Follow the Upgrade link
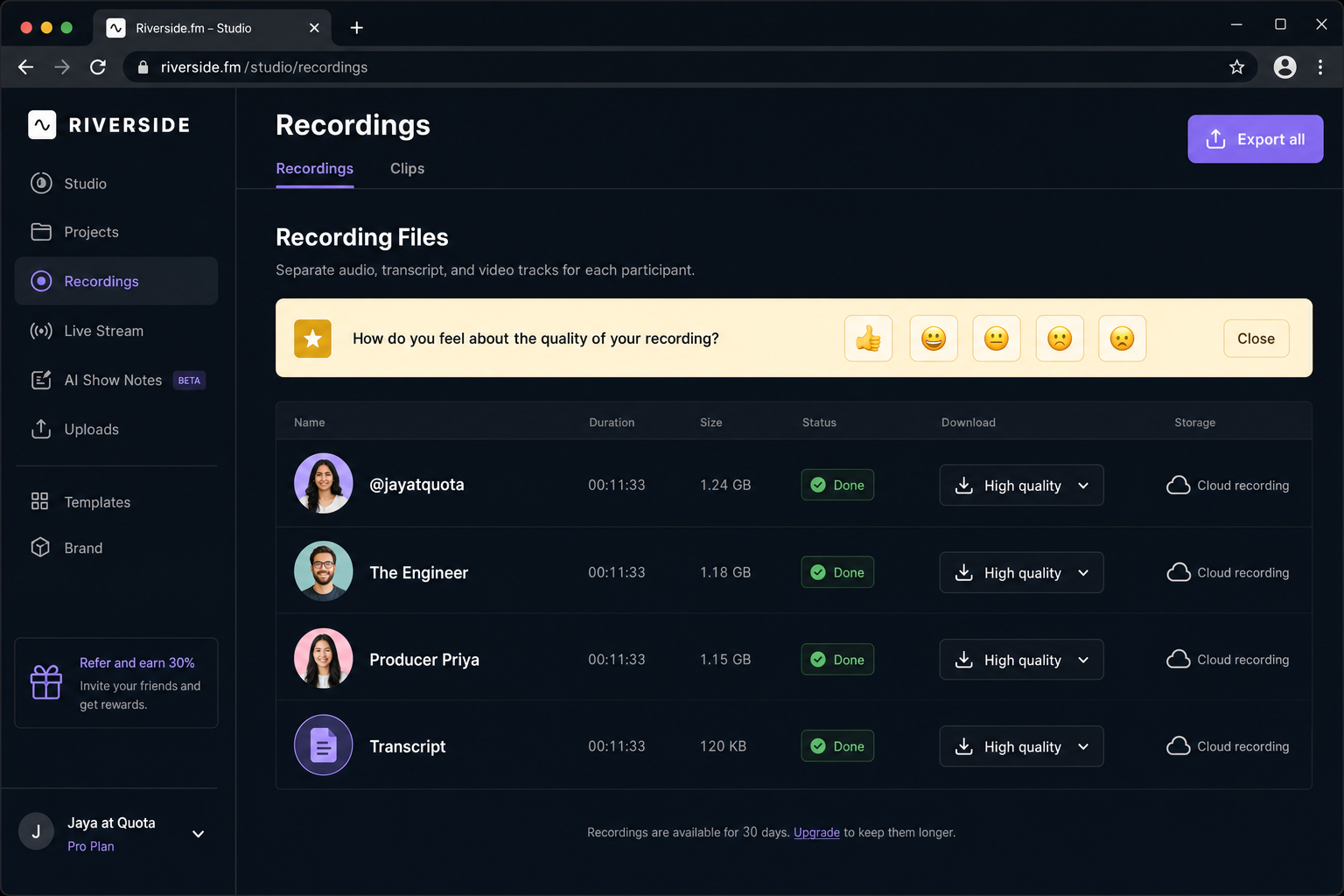1344x896 pixels. pos(816,832)
